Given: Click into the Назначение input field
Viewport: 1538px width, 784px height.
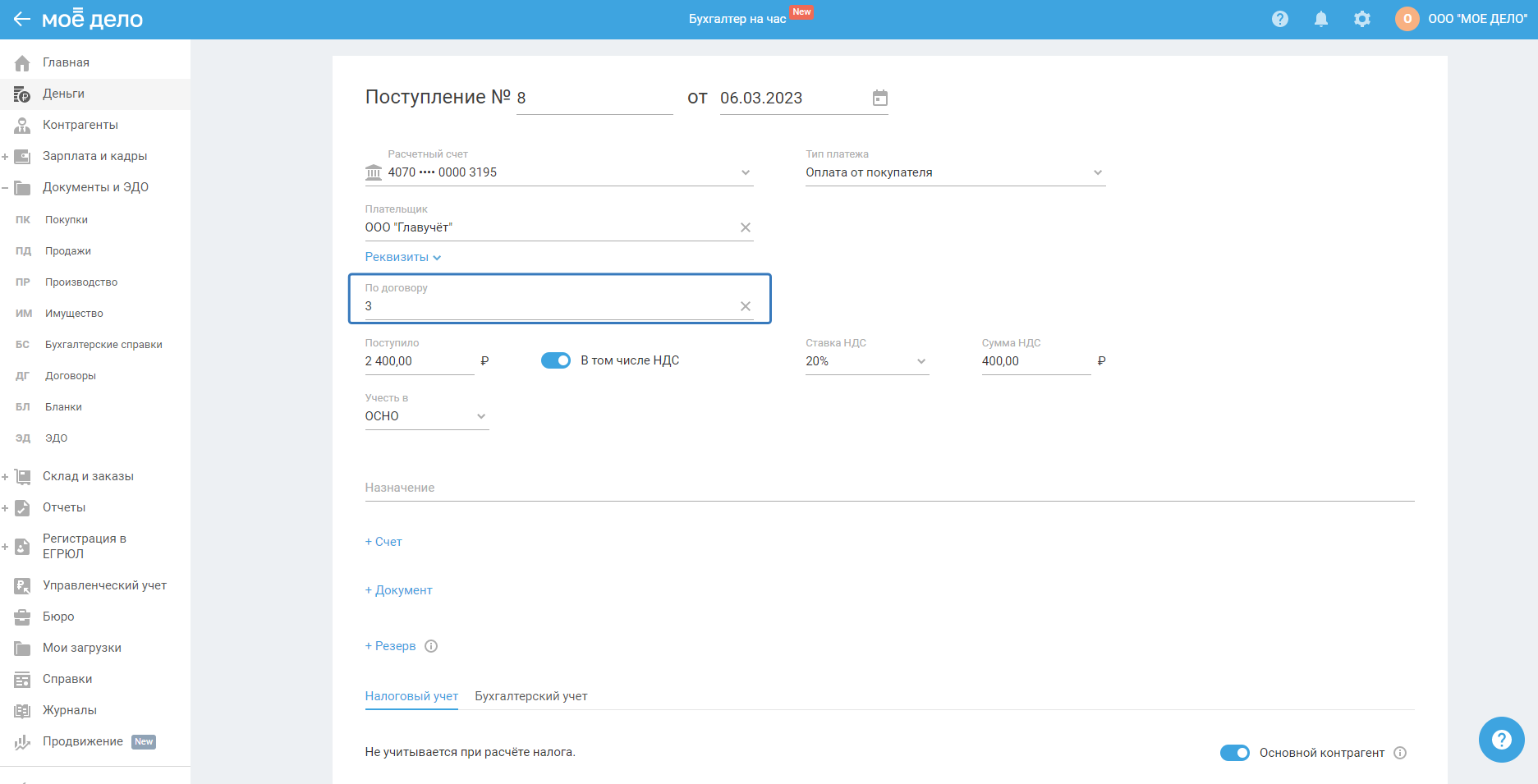Looking at the screenshot, I should tap(888, 488).
